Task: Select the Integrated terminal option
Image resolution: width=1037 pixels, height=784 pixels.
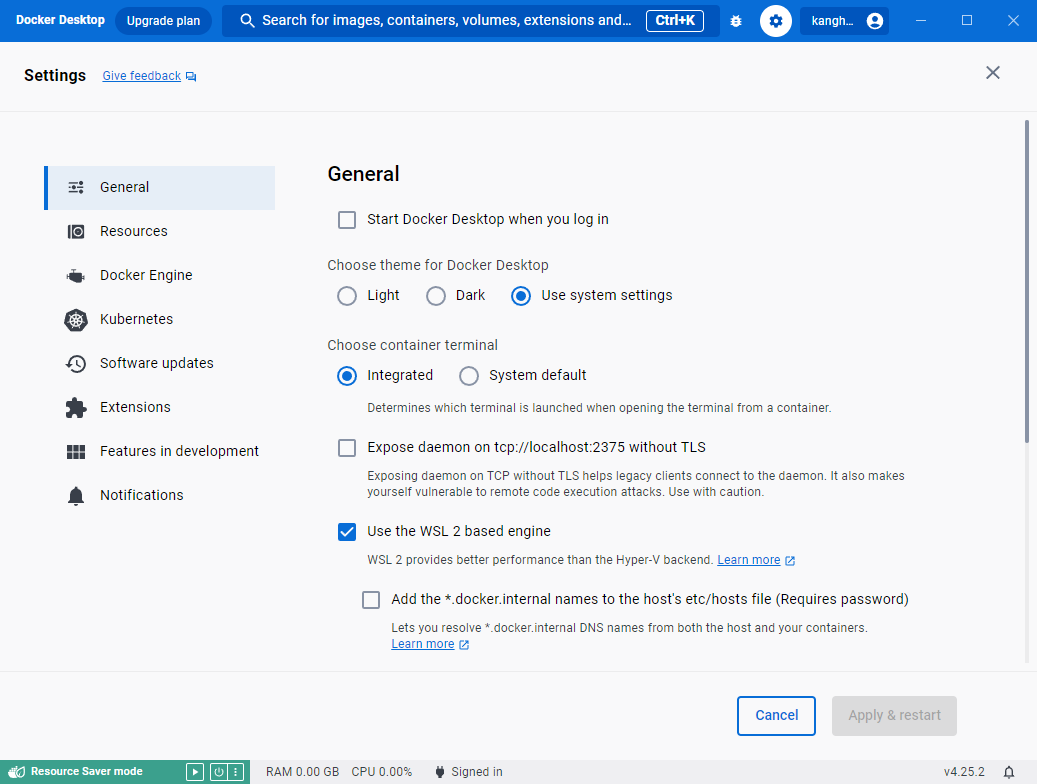Action: tap(347, 376)
